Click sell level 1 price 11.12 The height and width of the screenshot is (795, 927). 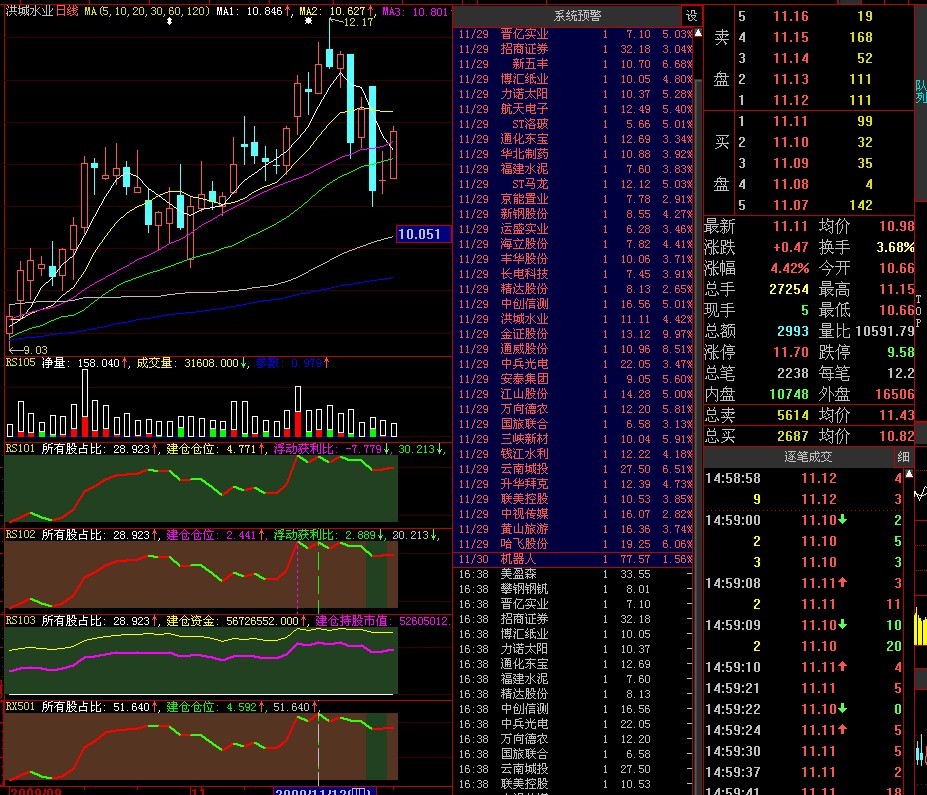click(790, 100)
